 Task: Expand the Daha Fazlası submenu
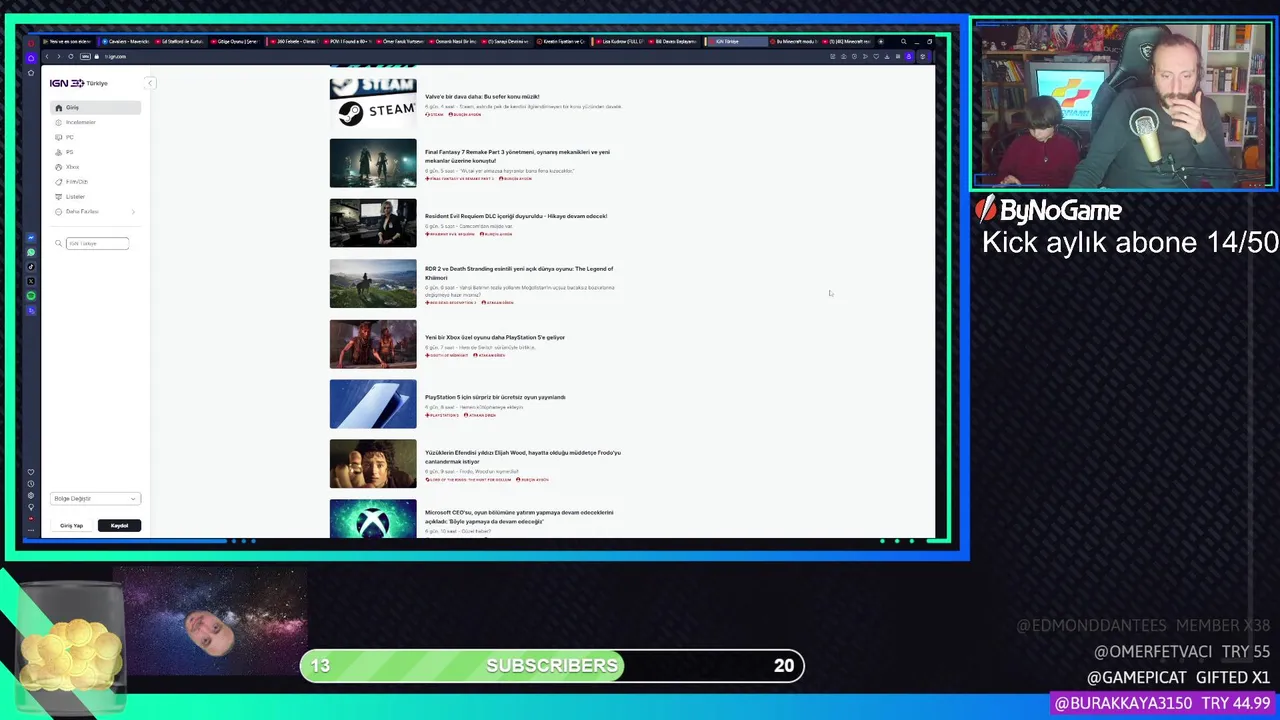[133, 212]
